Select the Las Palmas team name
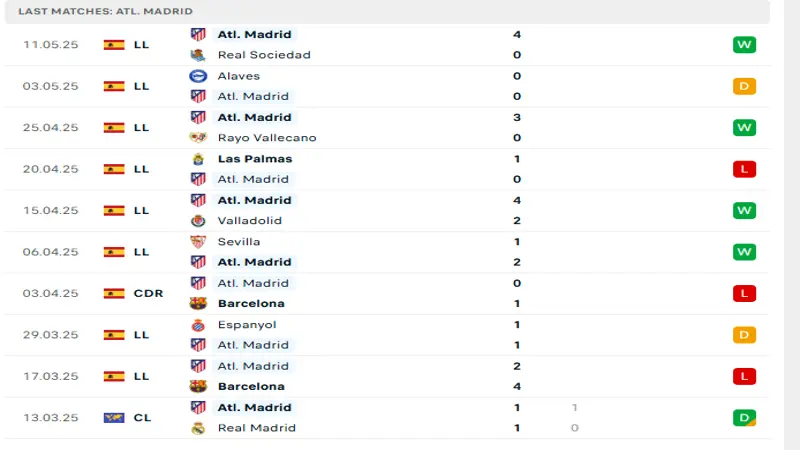The width and height of the screenshot is (800, 450). pos(254,159)
